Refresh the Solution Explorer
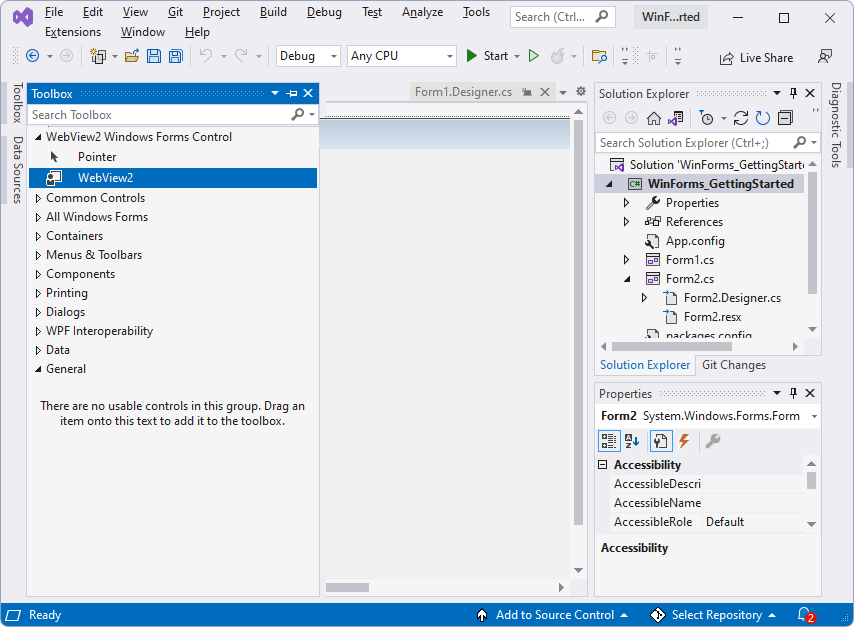Image resolution: width=854 pixels, height=627 pixels. point(761,117)
